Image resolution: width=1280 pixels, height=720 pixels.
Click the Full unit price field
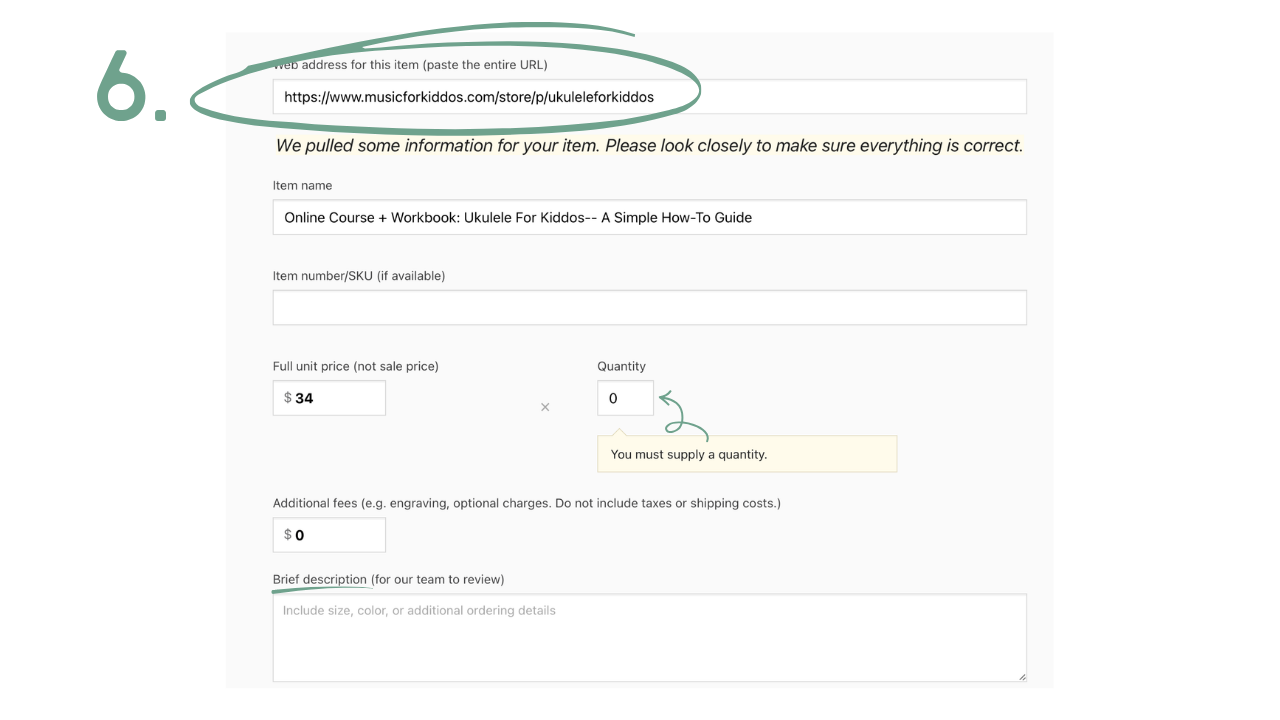click(329, 398)
